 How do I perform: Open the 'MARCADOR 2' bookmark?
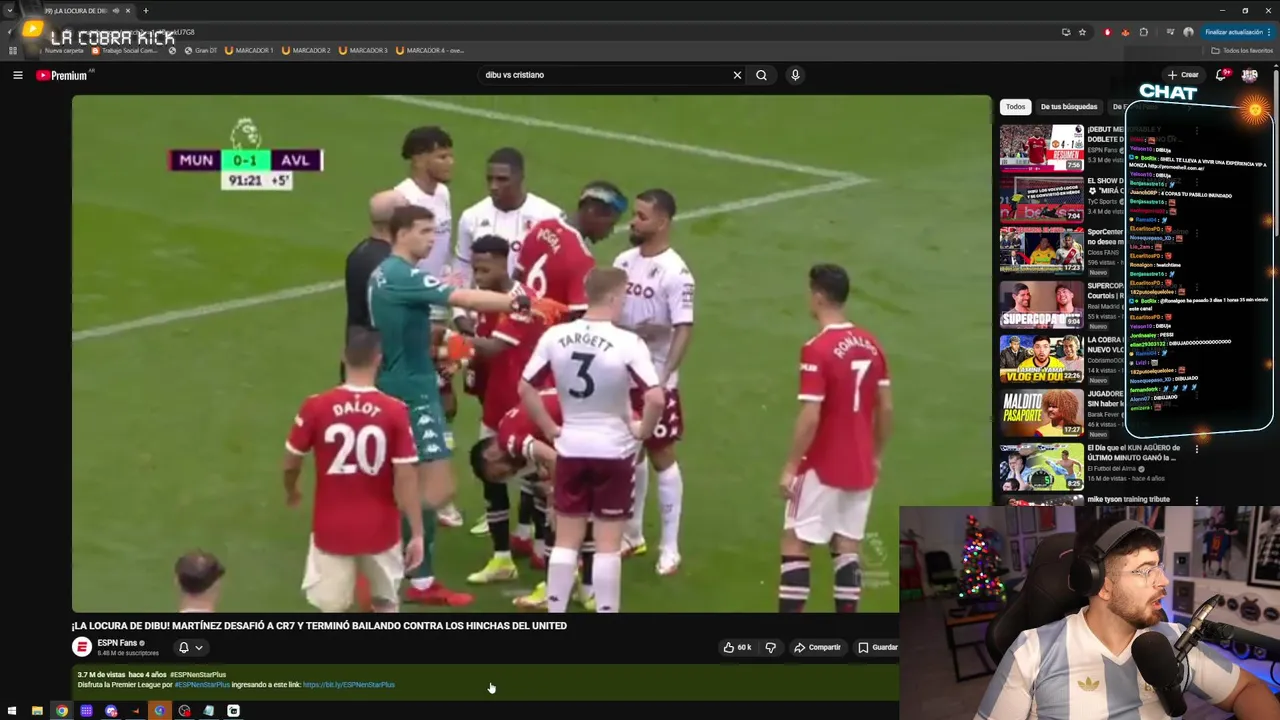click(x=306, y=50)
